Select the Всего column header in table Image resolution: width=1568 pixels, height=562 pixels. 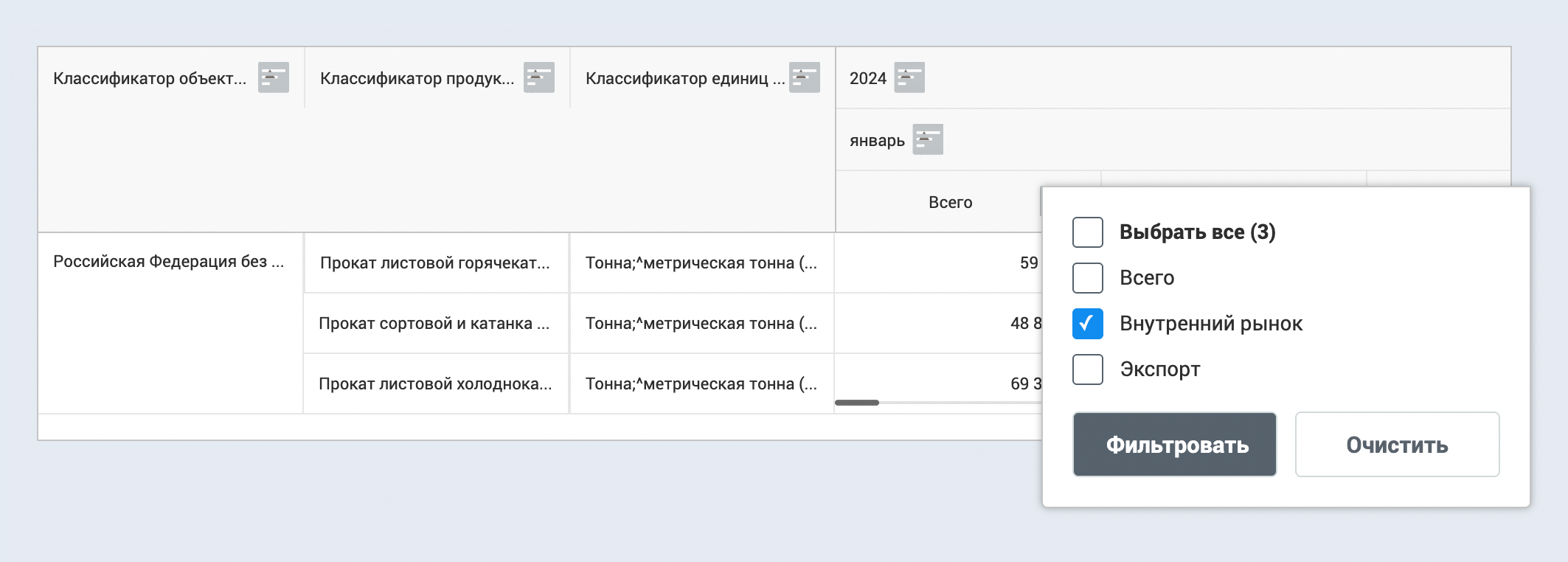pos(949,202)
